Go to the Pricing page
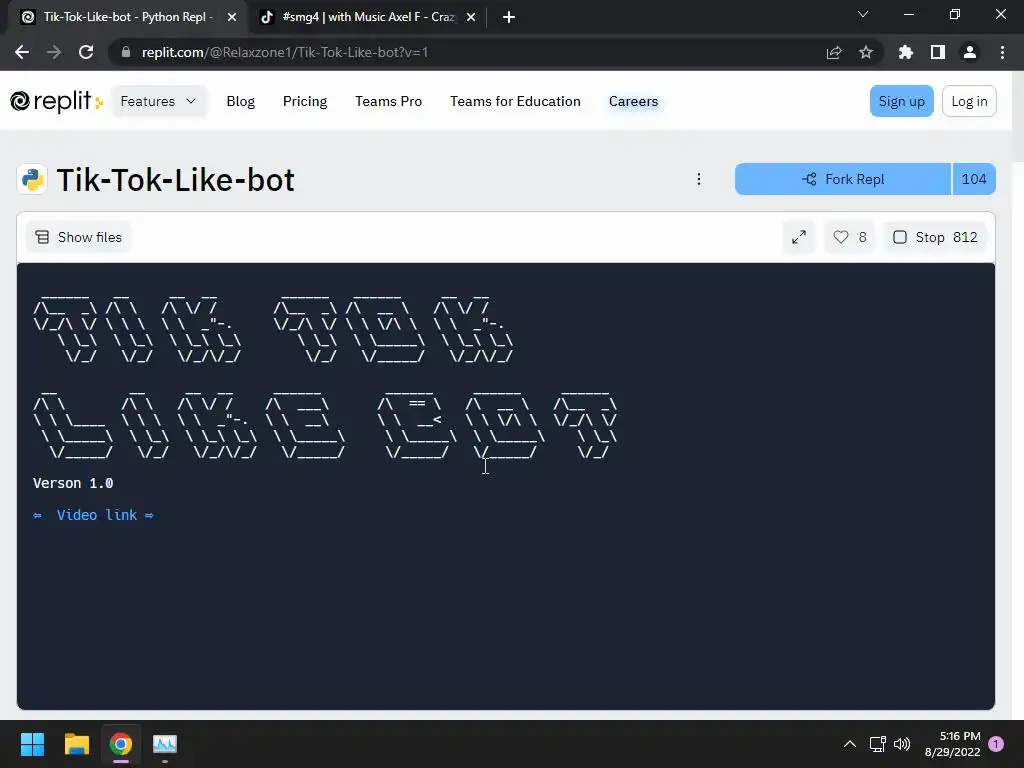Image resolution: width=1024 pixels, height=768 pixels. (305, 101)
